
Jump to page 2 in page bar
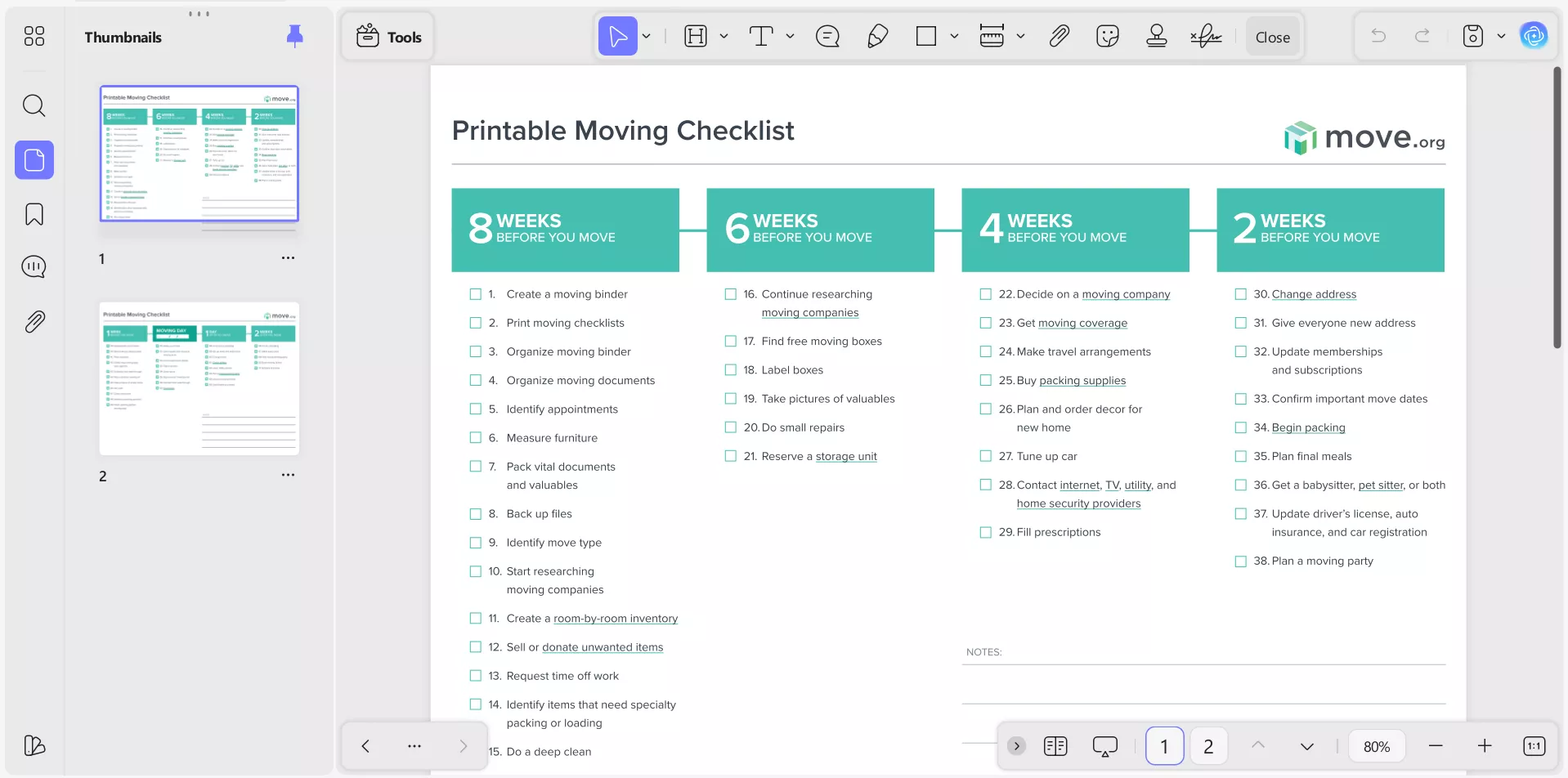pos(1208,746)
